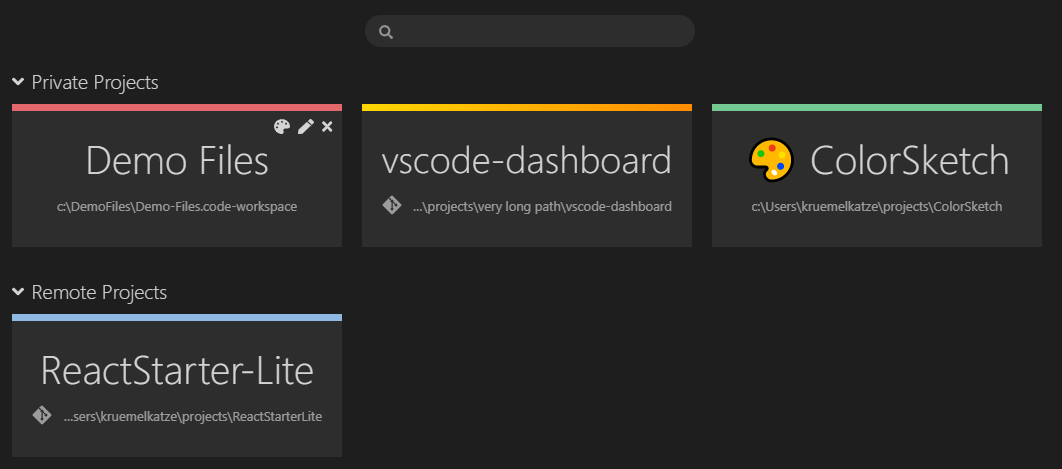This screenshot has height=469, width=1062.
Task: Click the painter palette emoji on ColorSketch
Action: [771, 160]
